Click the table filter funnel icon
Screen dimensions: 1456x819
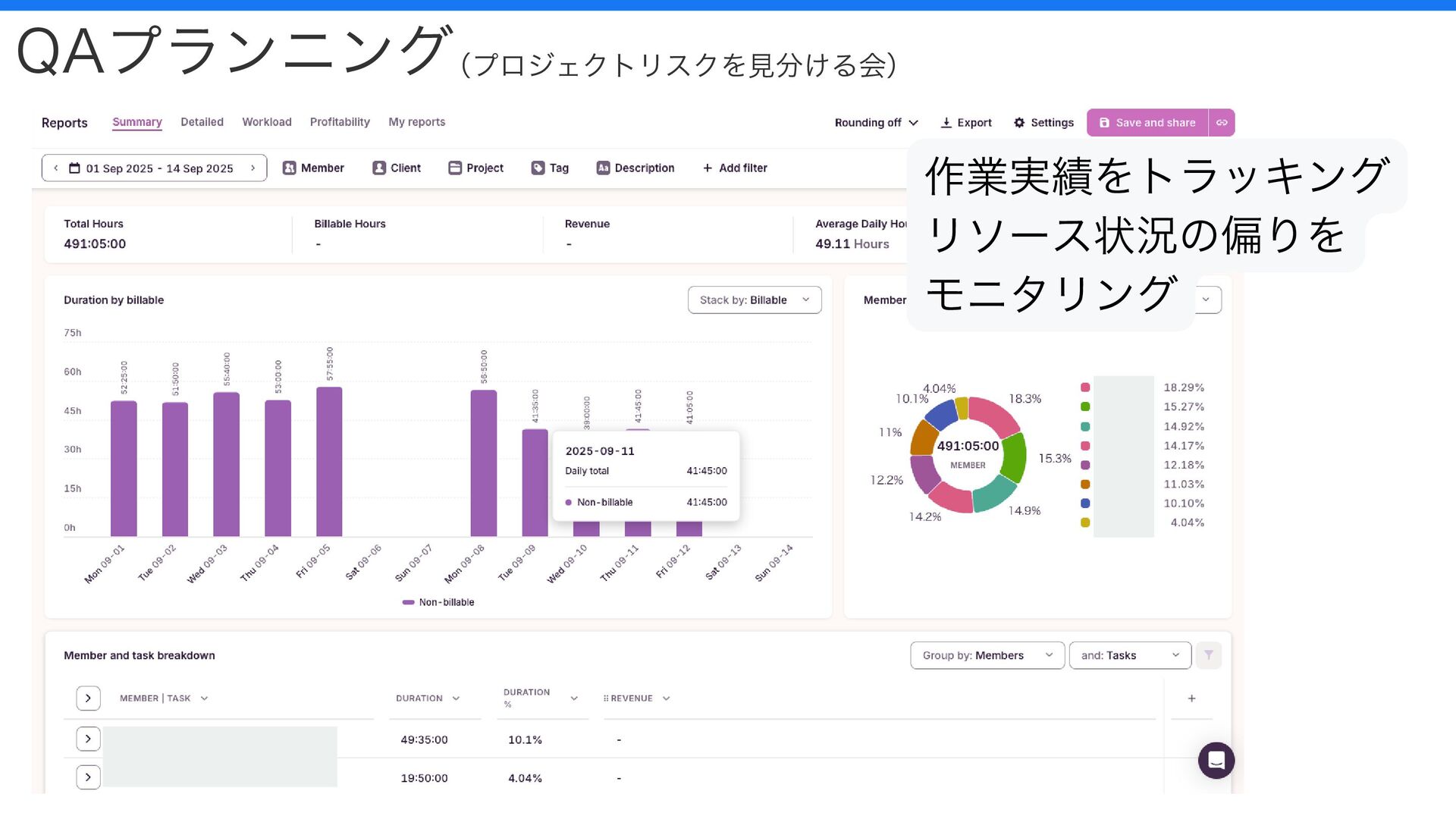click(1208, 655)
